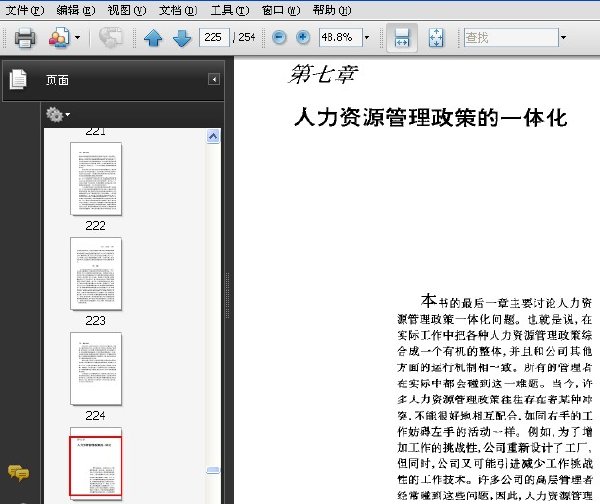Go to next page with down arrow

pyautogui.click(x=182, y=38)
